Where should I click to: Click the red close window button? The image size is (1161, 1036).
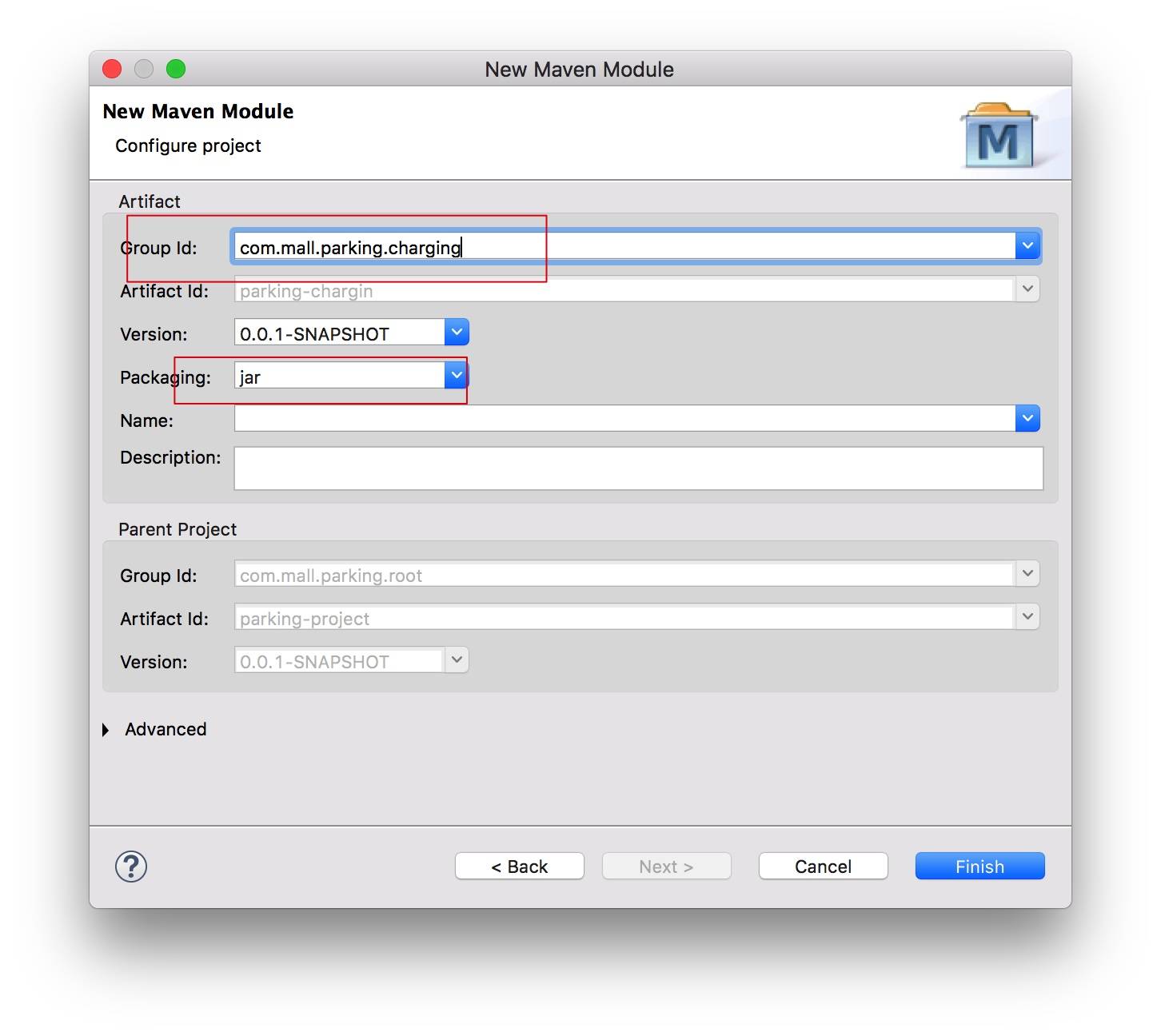click(112, 70)
